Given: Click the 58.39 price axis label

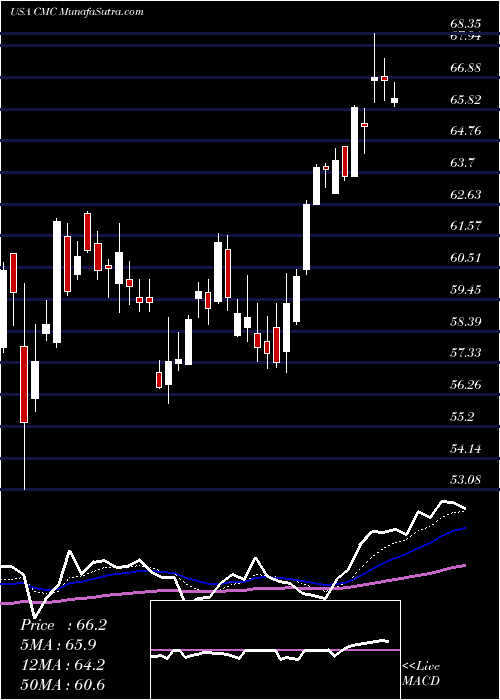Looking at the screenshot, I should point(466,321).
